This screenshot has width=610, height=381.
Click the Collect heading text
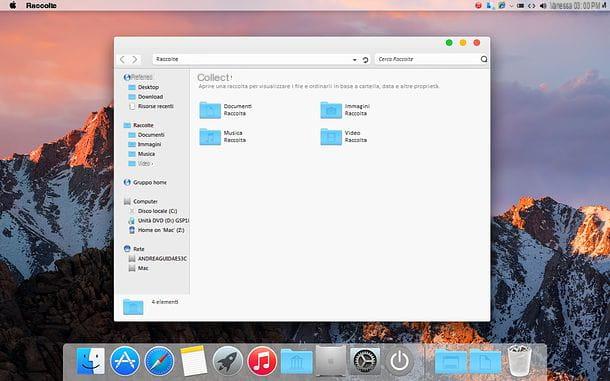(214, 77)
